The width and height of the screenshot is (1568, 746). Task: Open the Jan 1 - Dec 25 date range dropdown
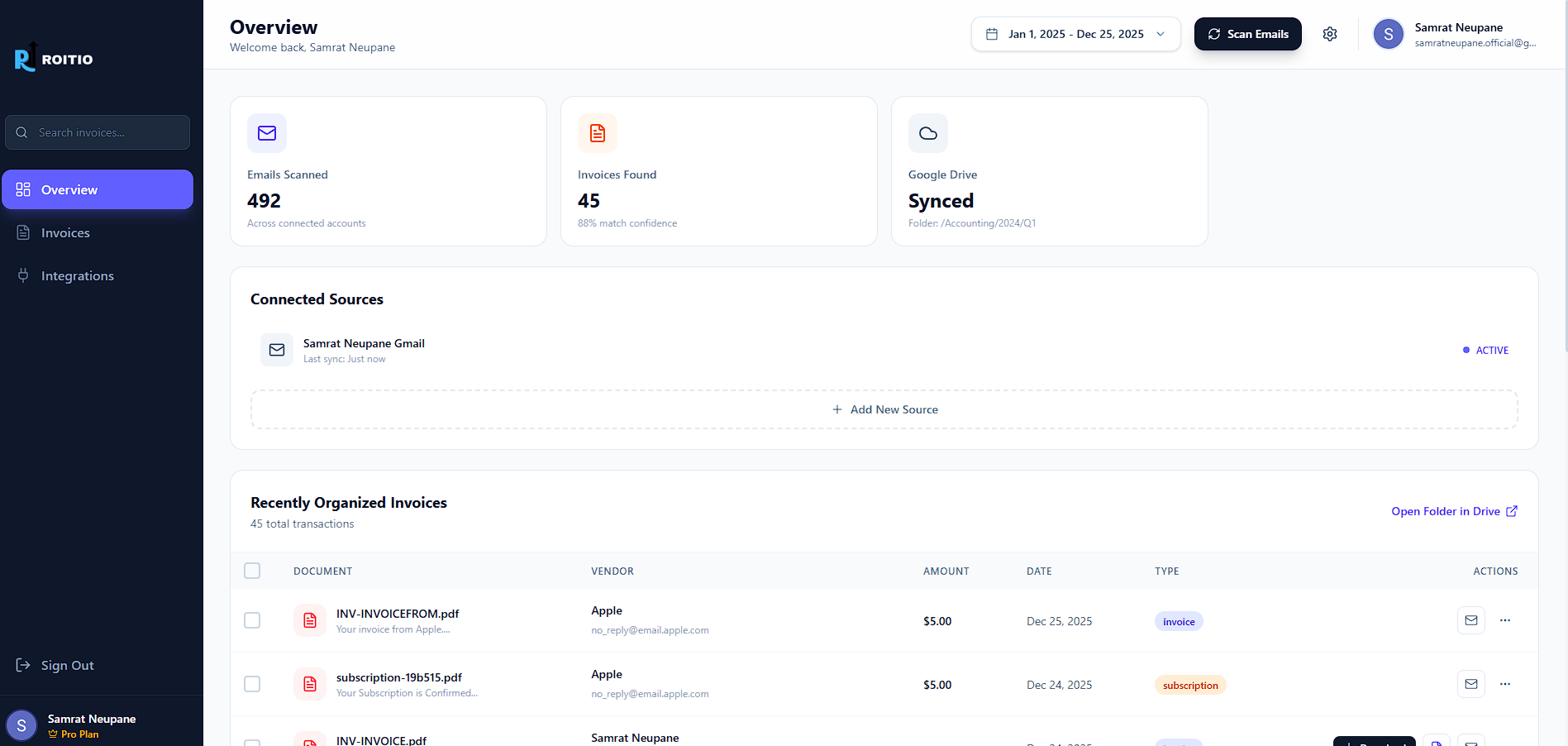1075,34
